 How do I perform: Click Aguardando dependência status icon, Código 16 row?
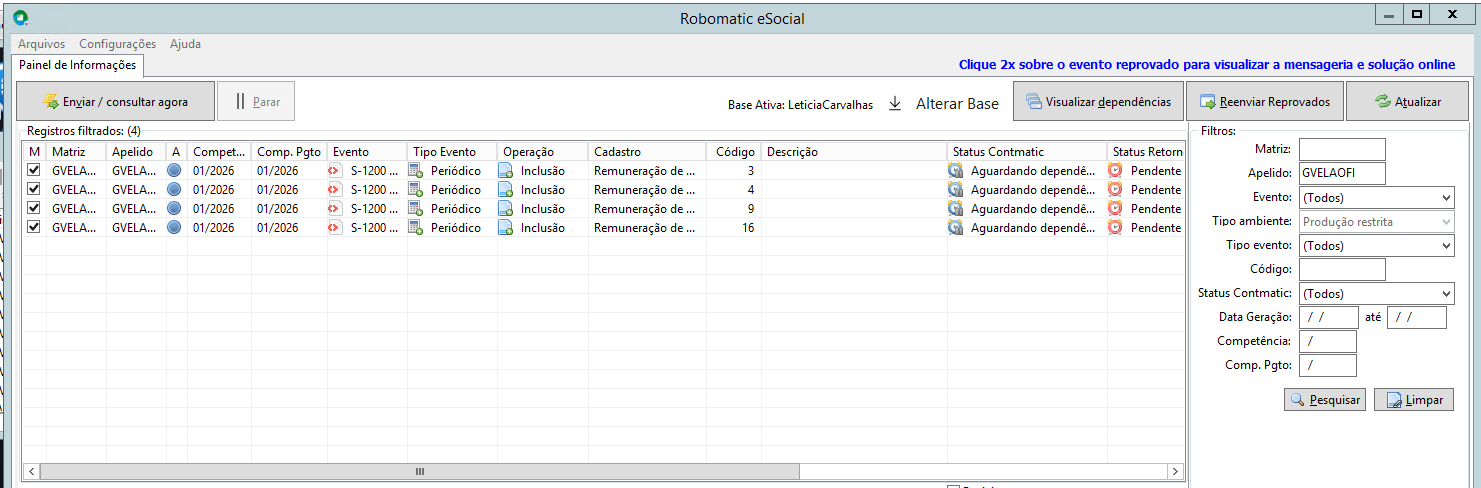(x=956, y=227)
